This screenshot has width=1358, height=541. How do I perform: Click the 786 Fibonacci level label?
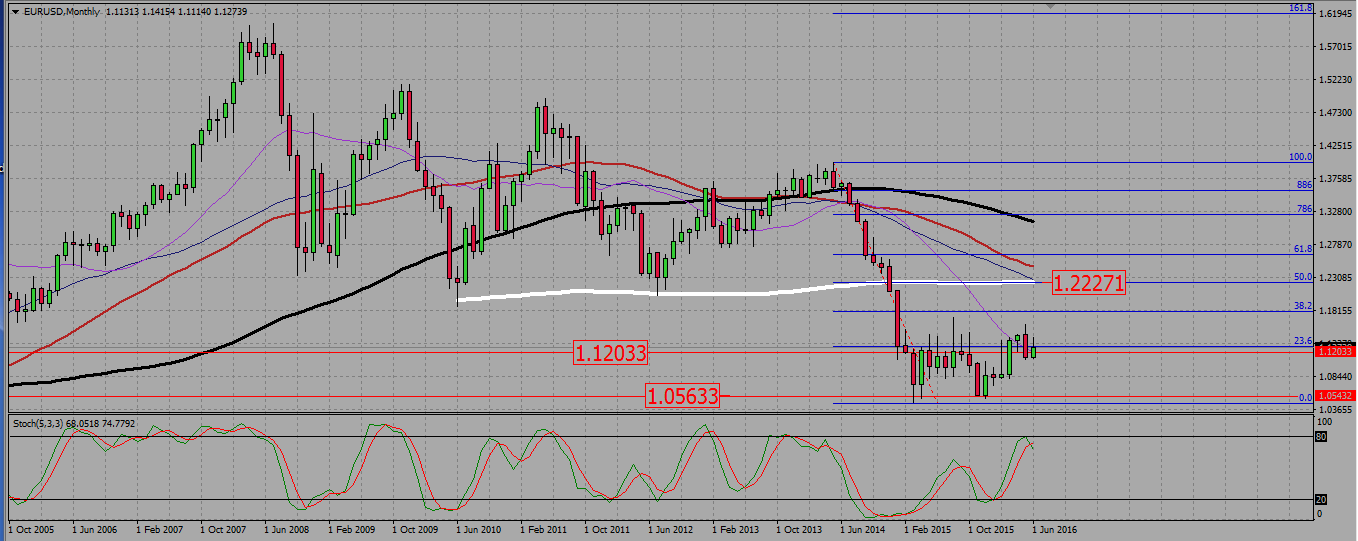point(1304,209)
